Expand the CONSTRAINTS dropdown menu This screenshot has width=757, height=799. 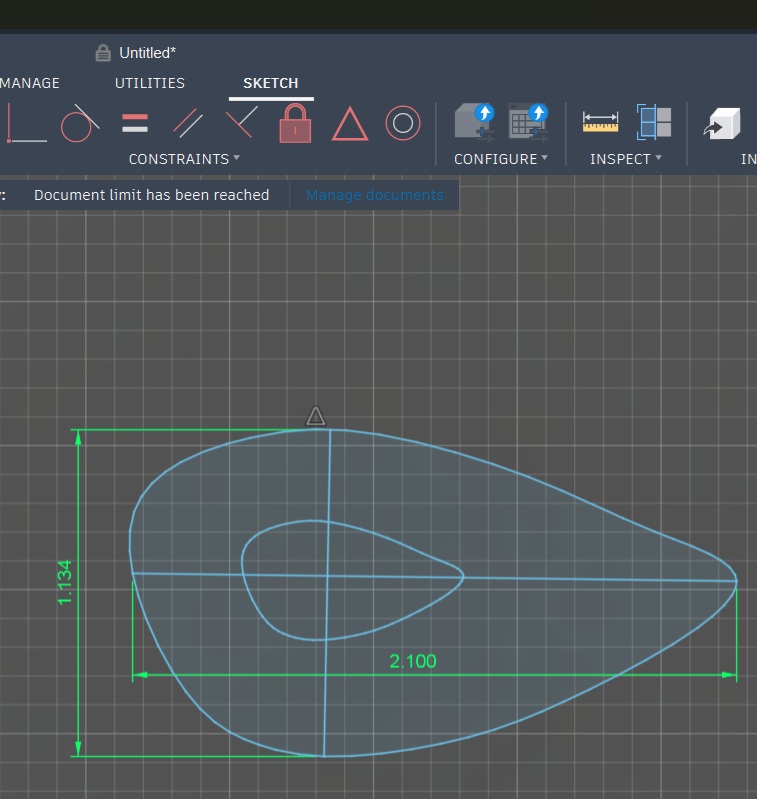pos(184,159)
